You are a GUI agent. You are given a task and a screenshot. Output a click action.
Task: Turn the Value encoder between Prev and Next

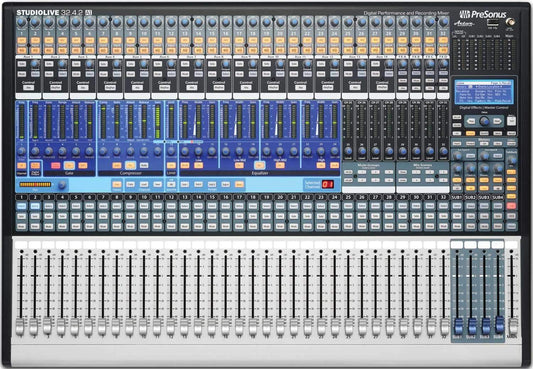pos(484,121)
